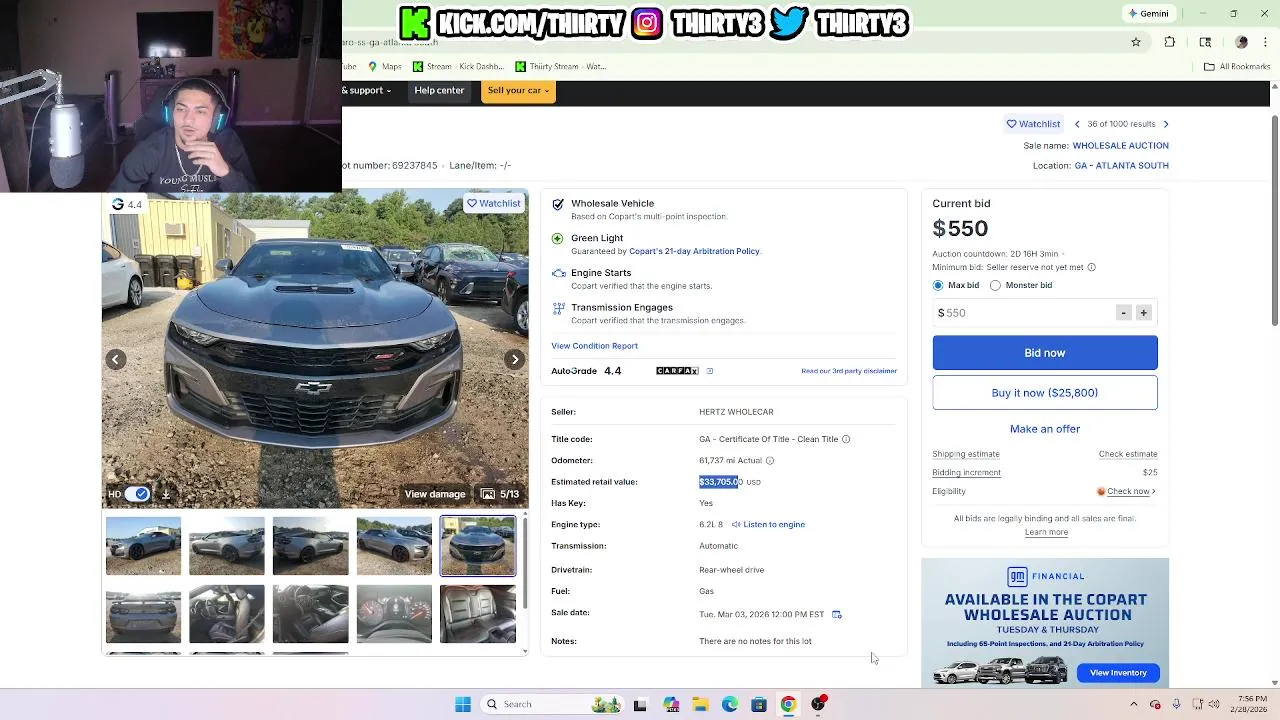
Task: Click the View damage button
Action: (x=435, y=494)
